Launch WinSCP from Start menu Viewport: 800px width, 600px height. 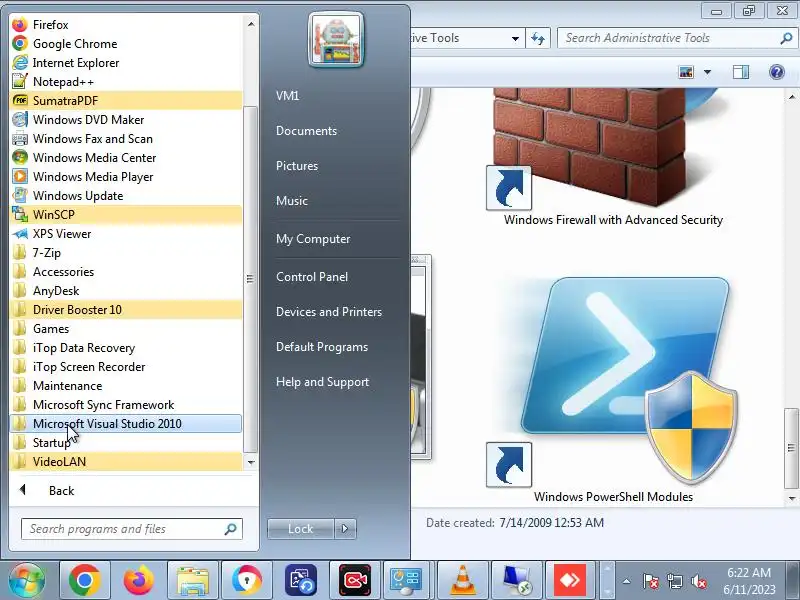coord(126,214)
